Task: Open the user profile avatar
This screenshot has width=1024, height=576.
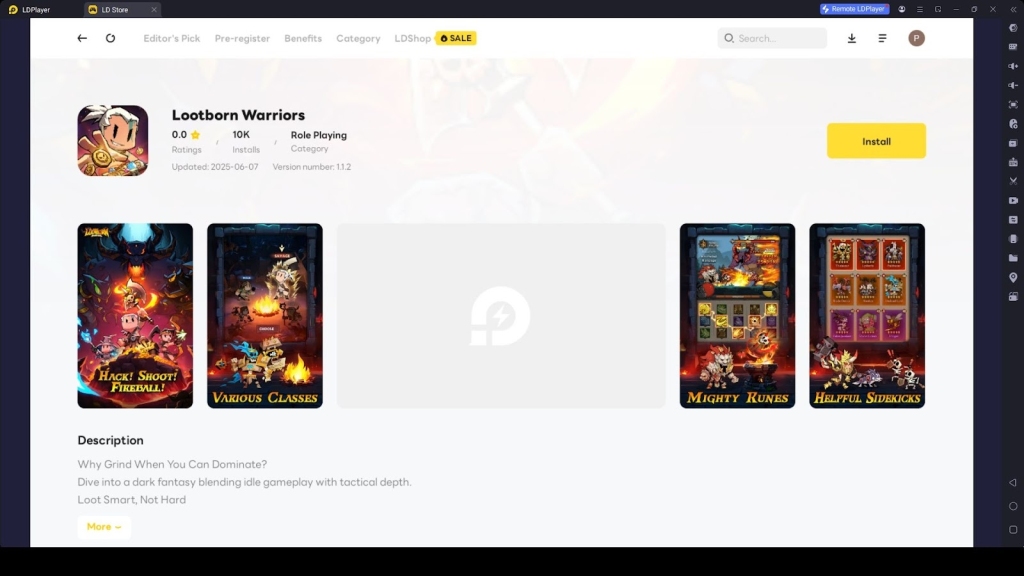Action: tap(916, 38)
